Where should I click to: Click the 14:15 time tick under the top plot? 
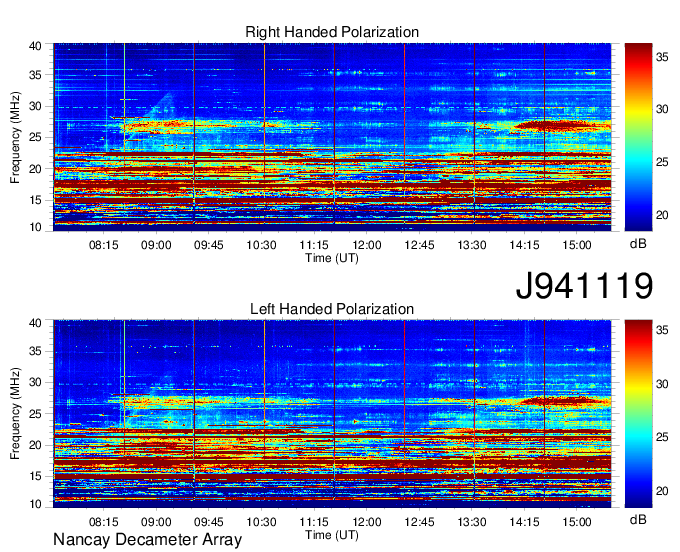[524, 245]
